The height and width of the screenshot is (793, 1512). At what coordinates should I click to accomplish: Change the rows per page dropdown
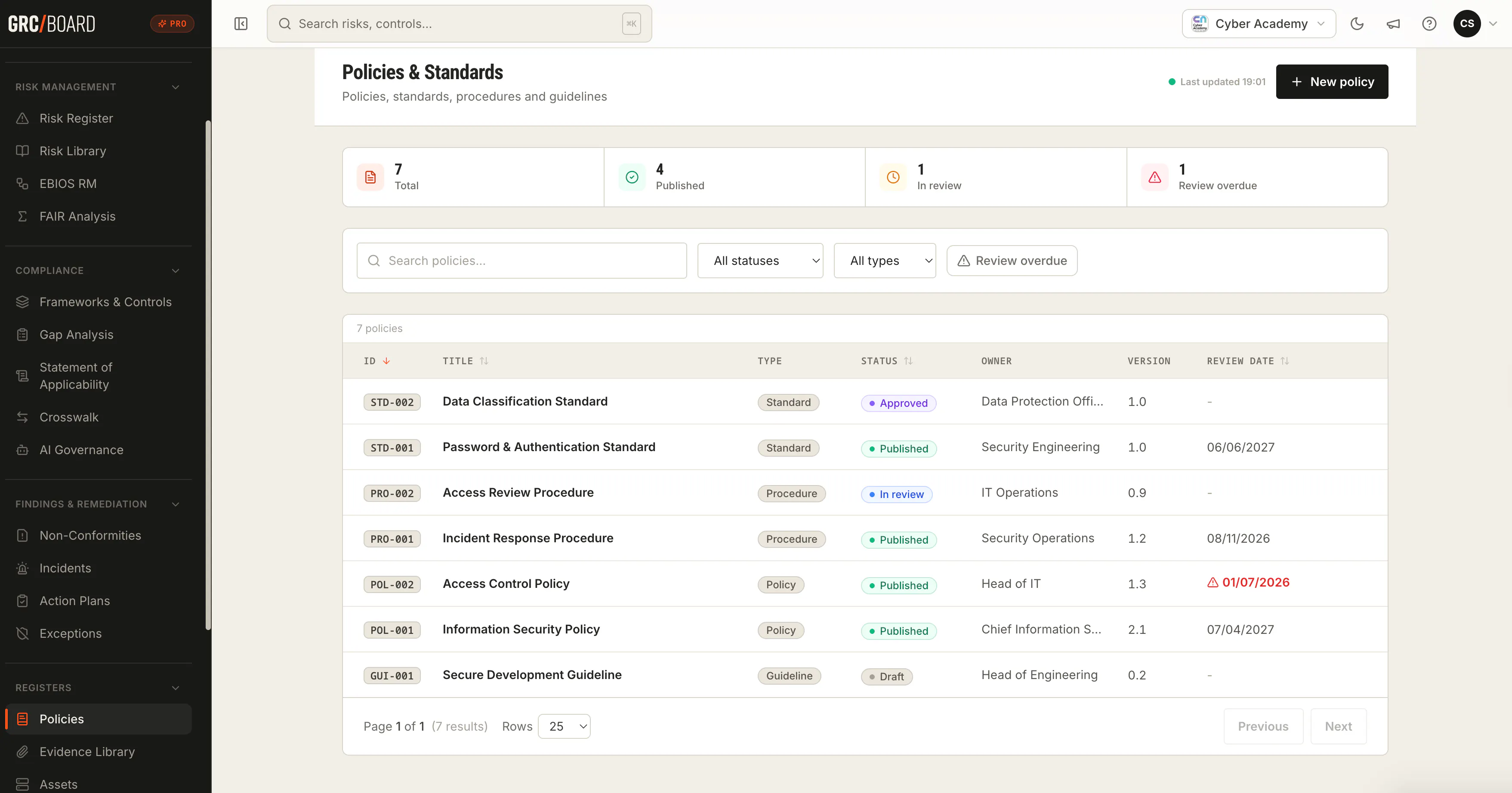point(564,726)
